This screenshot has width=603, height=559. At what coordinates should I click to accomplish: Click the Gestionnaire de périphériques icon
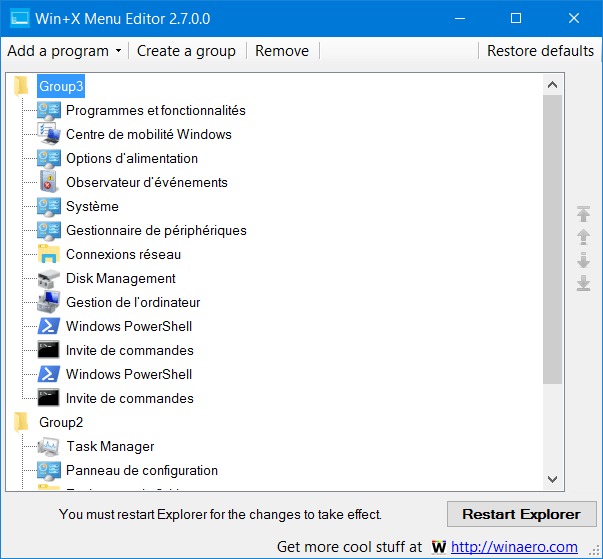tap(49, 230)
